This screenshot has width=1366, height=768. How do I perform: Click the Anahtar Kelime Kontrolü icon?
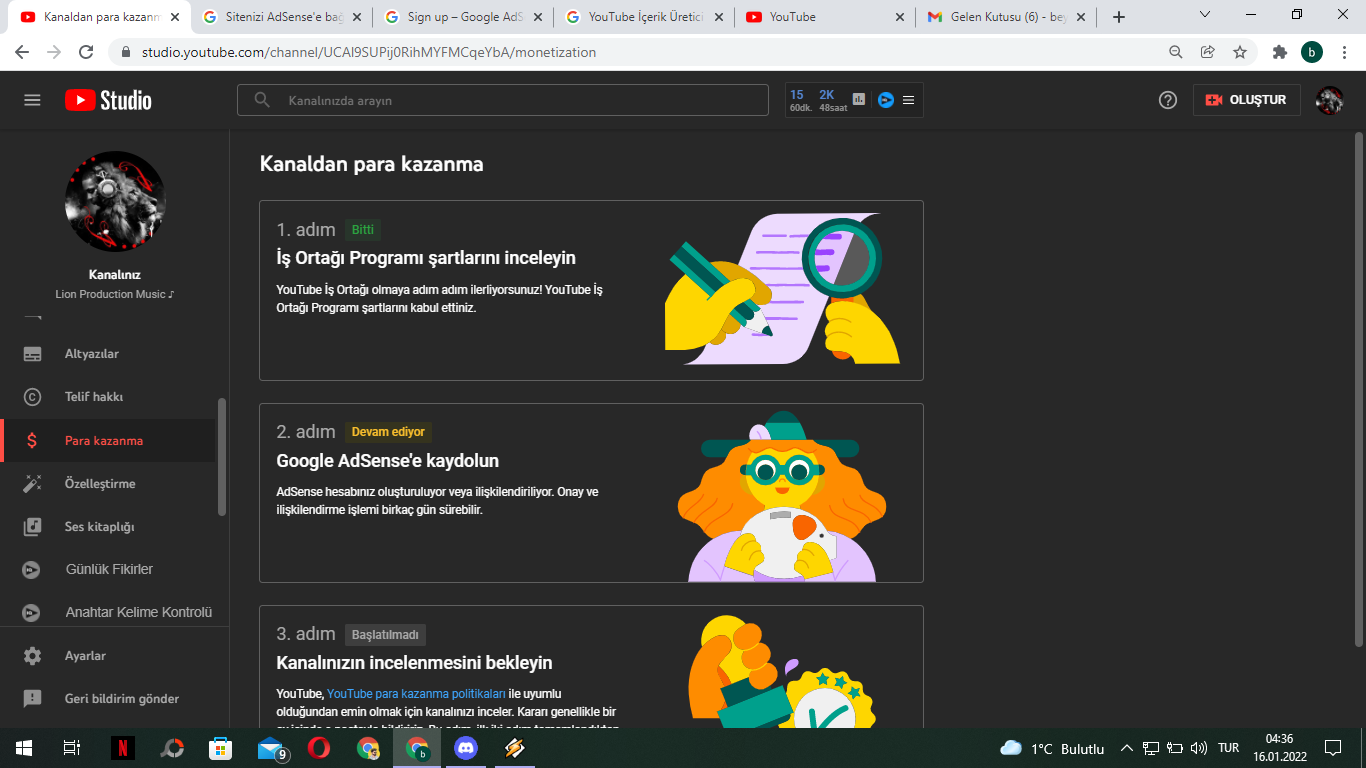tap(33, 613)
